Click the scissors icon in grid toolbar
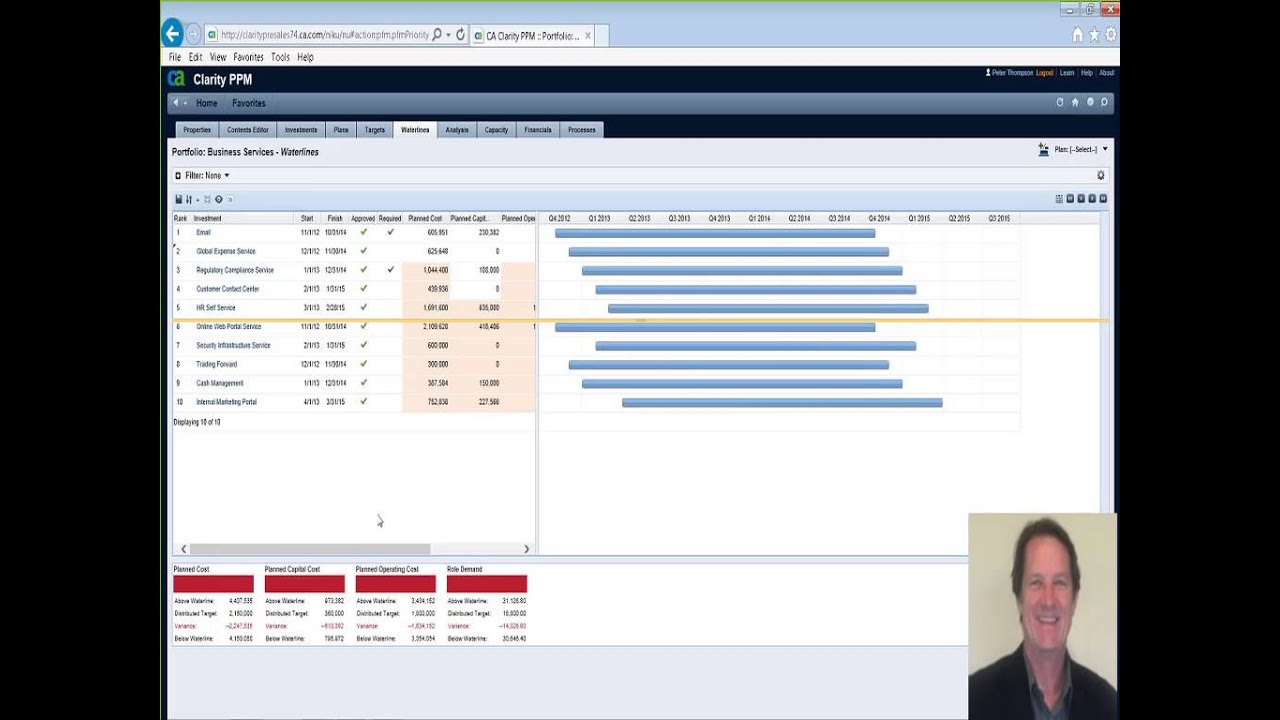The image size is (1280, 720). click(x=207, y=199)
